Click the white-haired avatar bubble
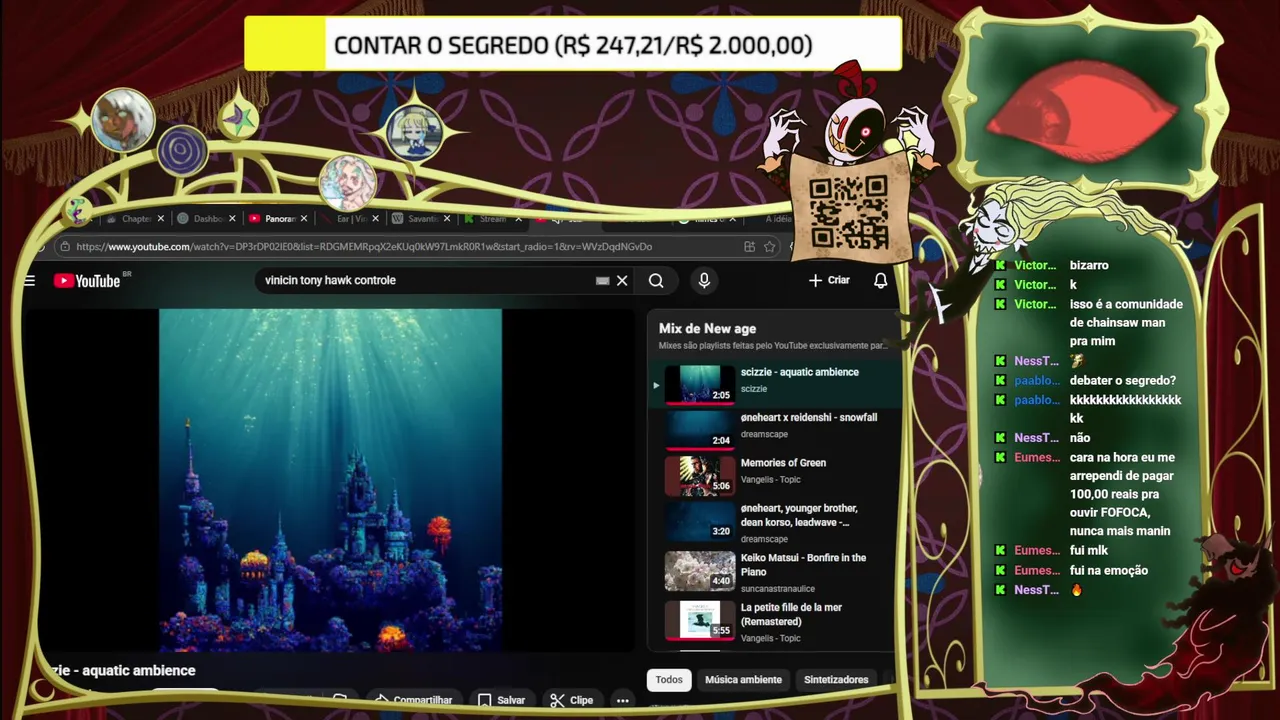1280x720 pixels. point(123,120)
